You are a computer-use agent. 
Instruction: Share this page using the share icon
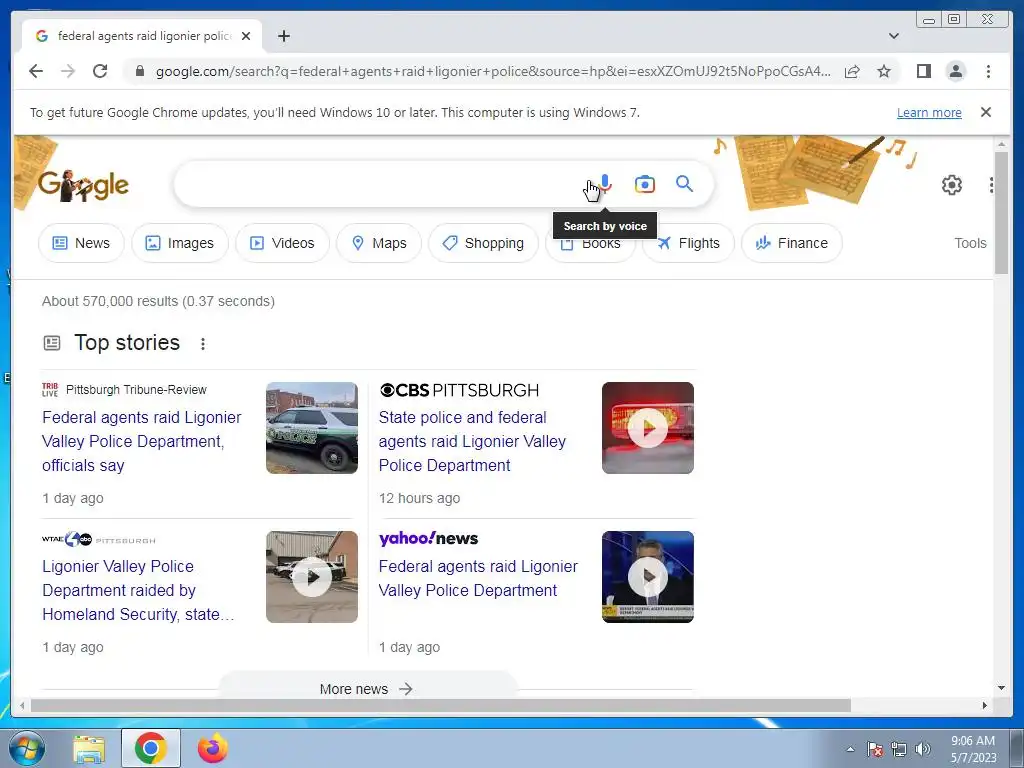tap(852, 71)
